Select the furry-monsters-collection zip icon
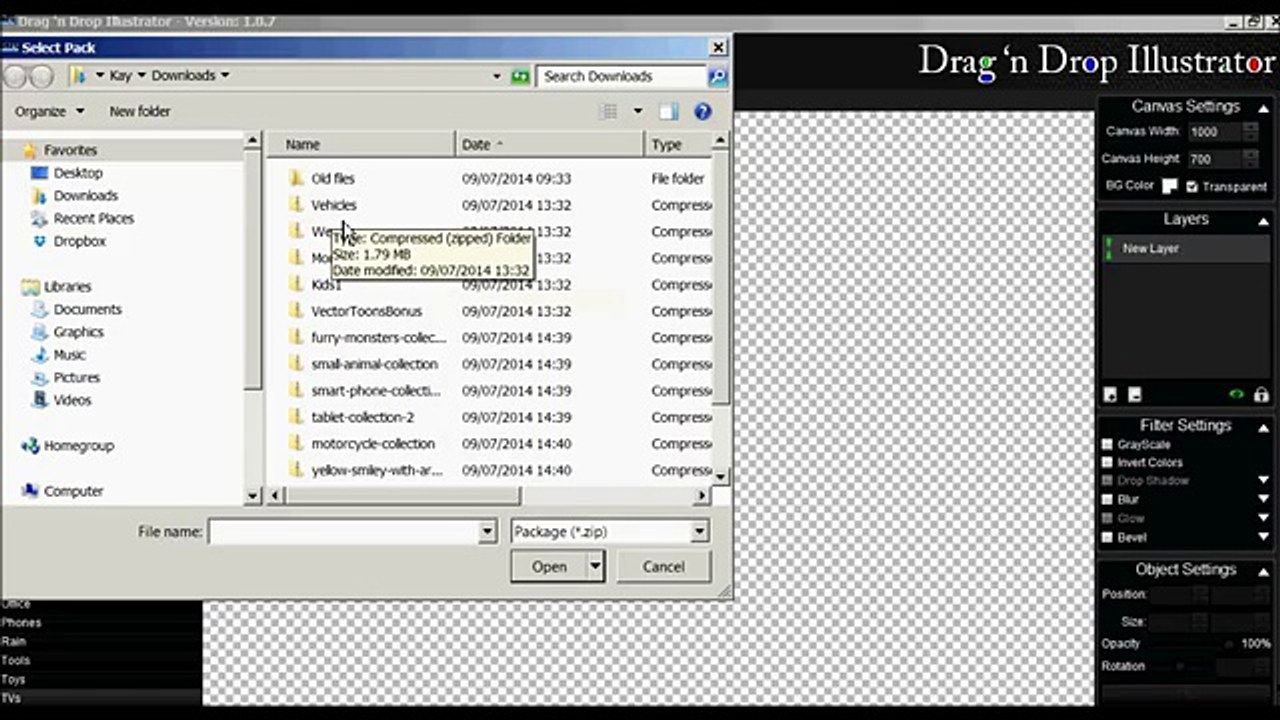The image size is (1280, 720). pyautogui.click(x=296, y=337)
